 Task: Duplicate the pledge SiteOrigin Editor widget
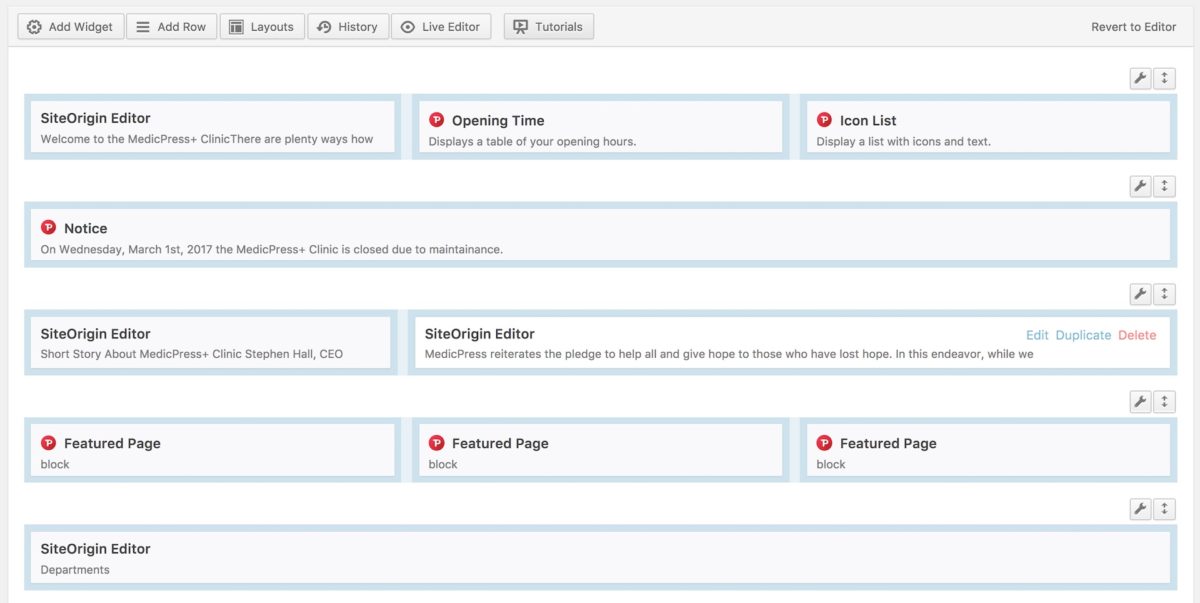[1083, 335]
